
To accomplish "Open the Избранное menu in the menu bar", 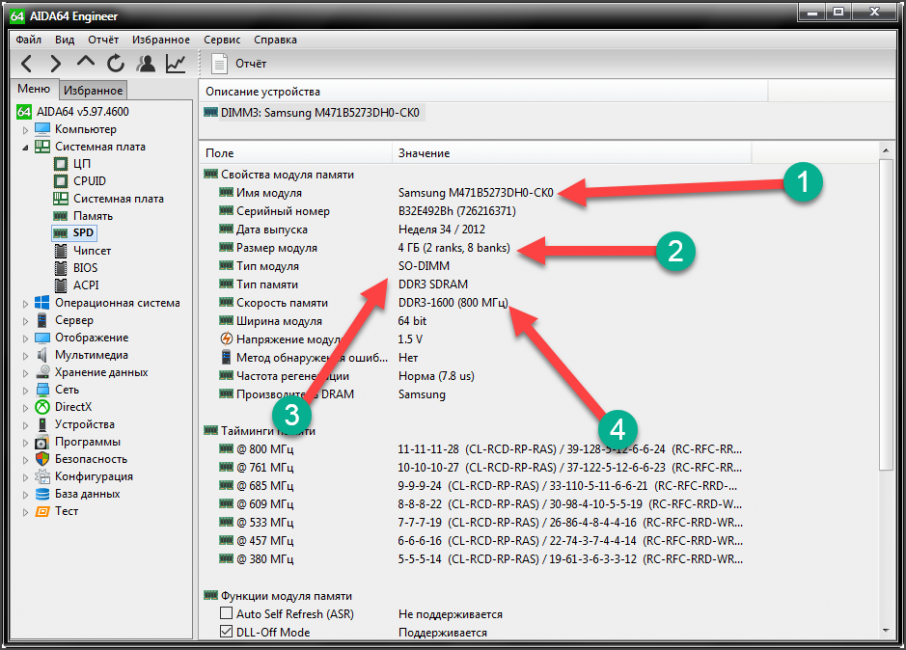I will click(161, 39).
